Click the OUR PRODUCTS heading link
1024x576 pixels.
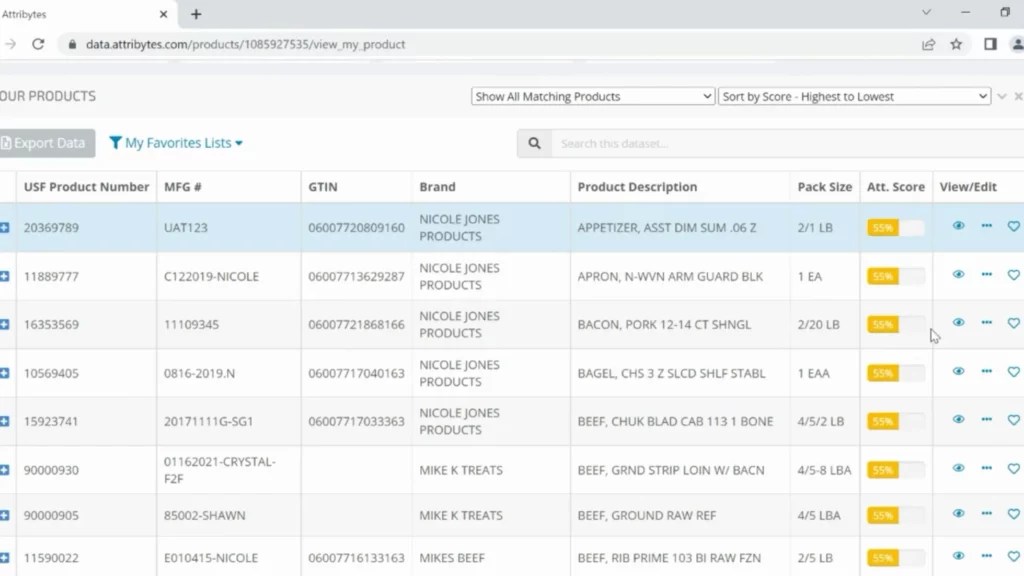[x=48, y=96]
